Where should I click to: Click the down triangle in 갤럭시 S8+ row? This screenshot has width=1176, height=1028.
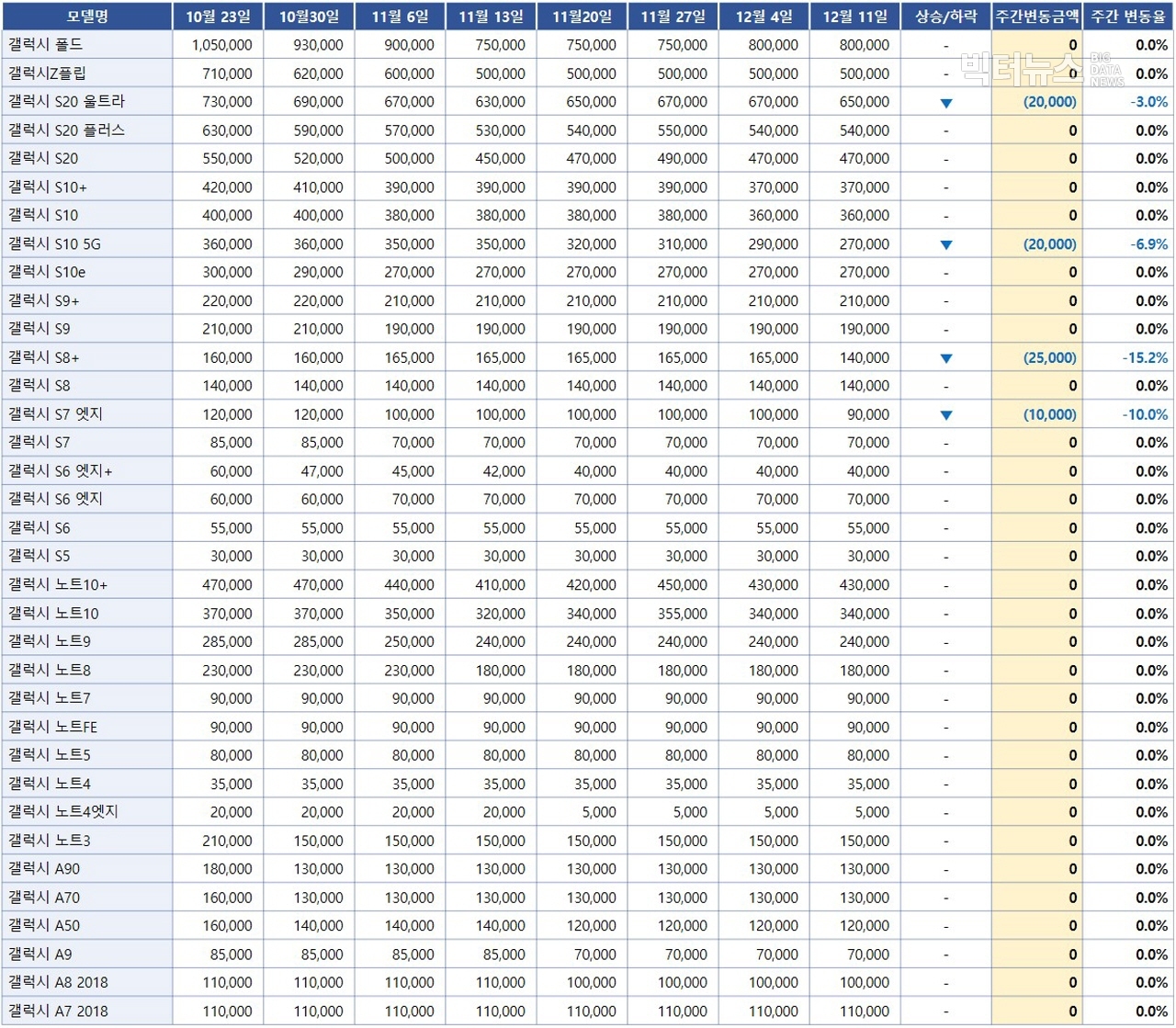(946, 358)
